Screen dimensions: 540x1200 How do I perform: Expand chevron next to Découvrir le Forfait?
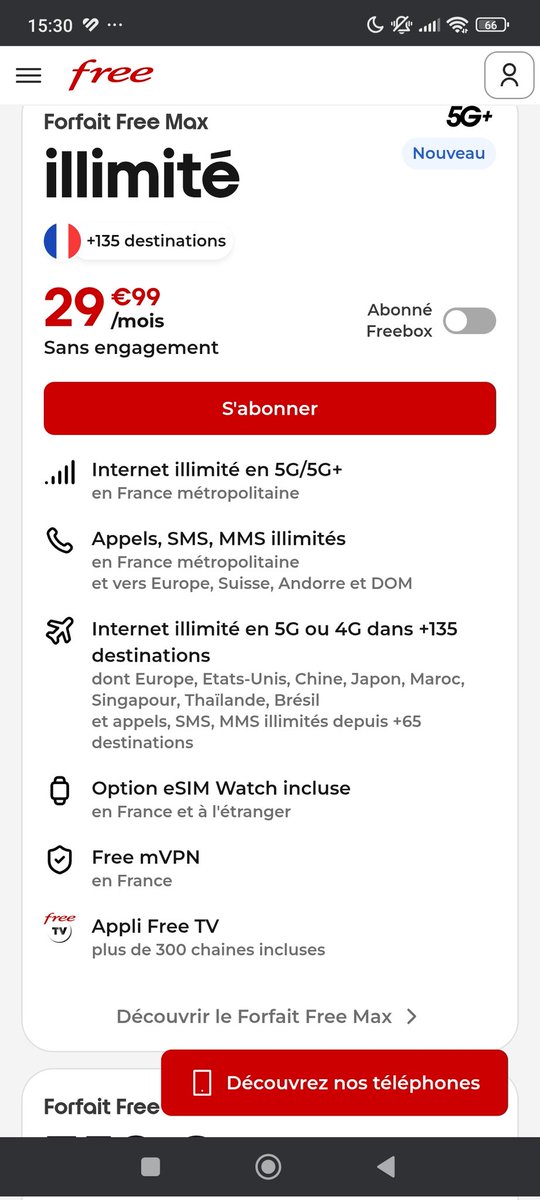(x=411, y=1016)
